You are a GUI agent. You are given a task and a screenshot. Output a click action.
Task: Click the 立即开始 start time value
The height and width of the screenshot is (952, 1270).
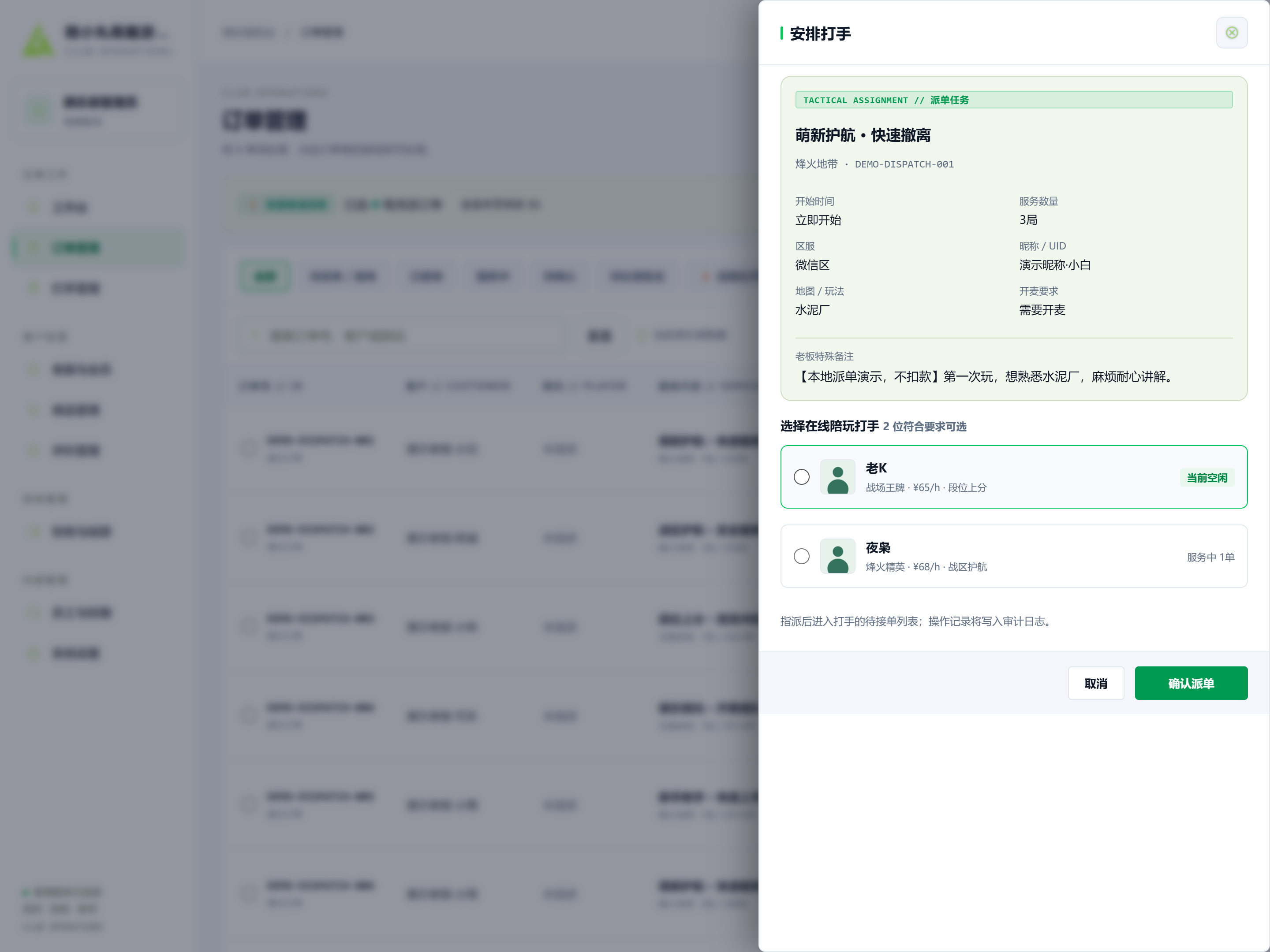(818, 220)
